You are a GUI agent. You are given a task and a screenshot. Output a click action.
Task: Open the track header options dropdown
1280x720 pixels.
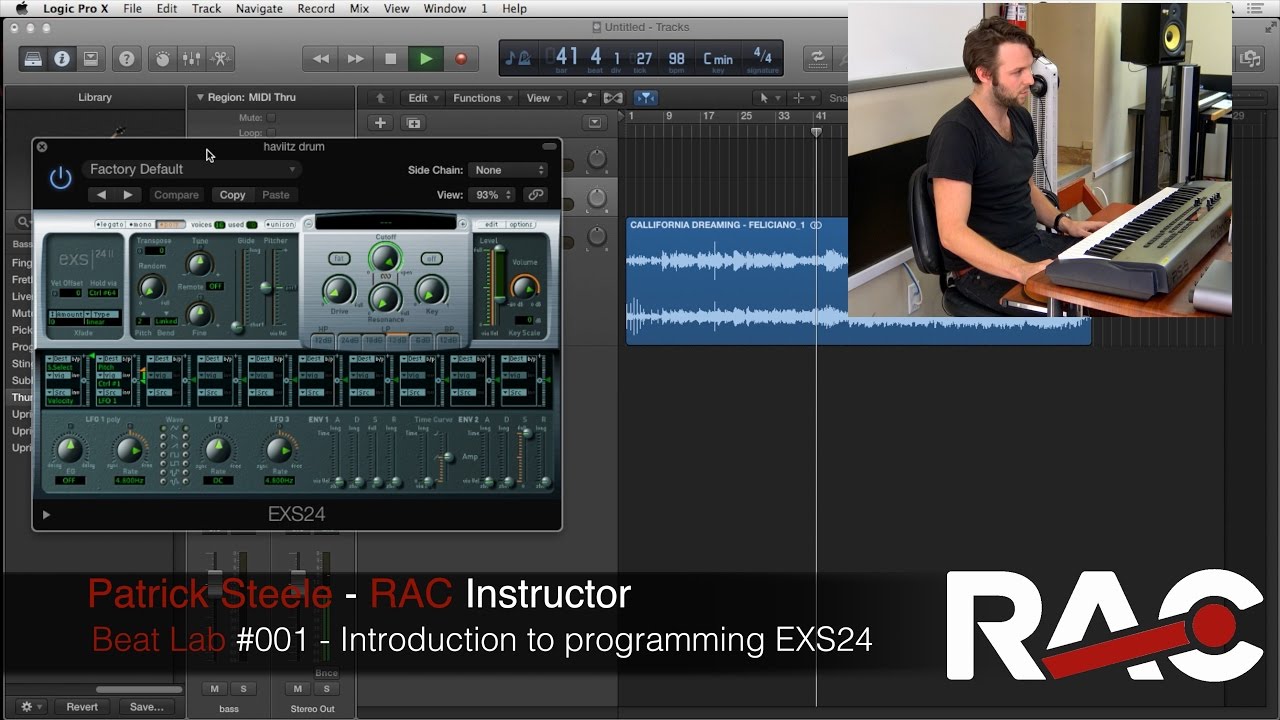pyautogui.click(x=595, y=123)
